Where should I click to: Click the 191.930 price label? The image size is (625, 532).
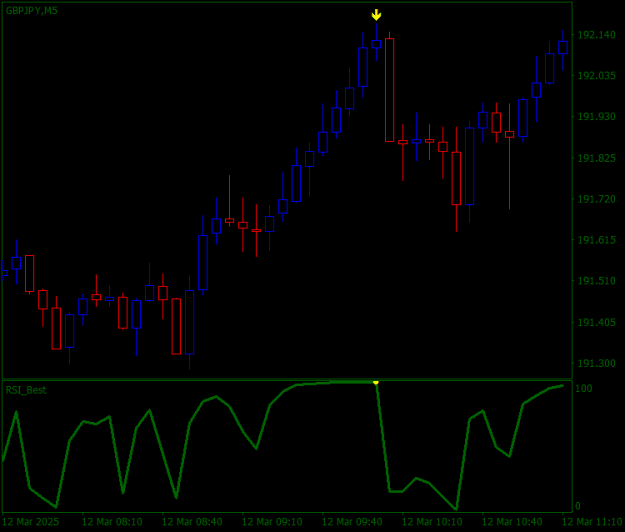(596, 117)
